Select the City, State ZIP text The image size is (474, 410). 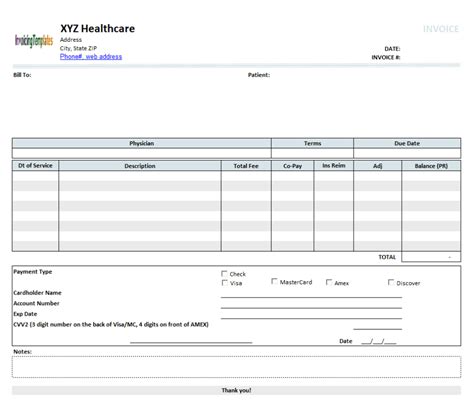point(78,48)
